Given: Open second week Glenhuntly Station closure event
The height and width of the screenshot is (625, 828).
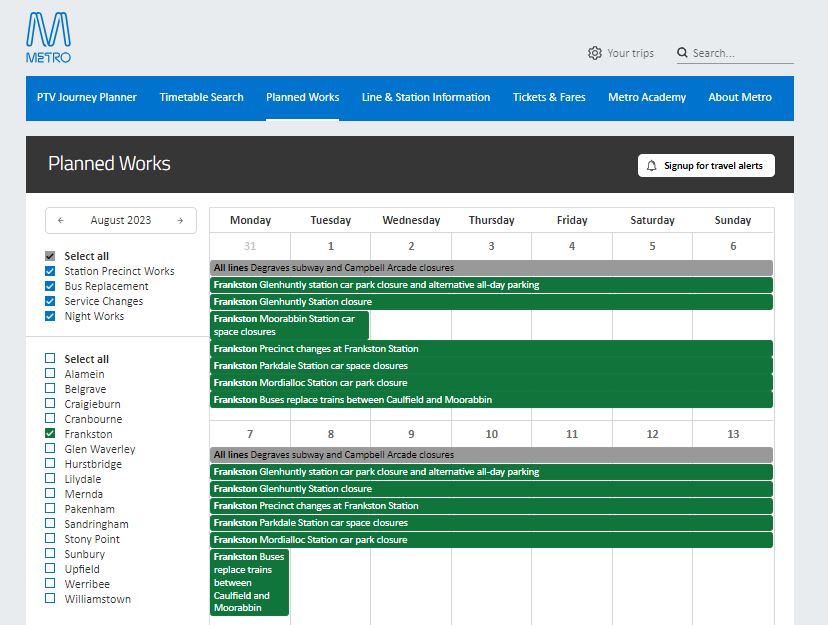Looking at the screenshot, I should tap(491, 489).
